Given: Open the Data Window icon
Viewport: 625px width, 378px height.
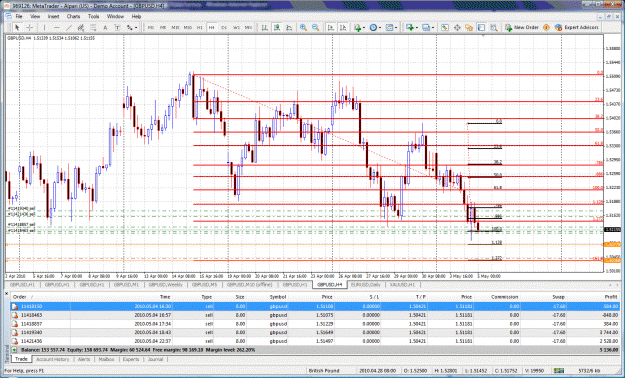Looking at the screenshot, I should click(x=457, y=28).
